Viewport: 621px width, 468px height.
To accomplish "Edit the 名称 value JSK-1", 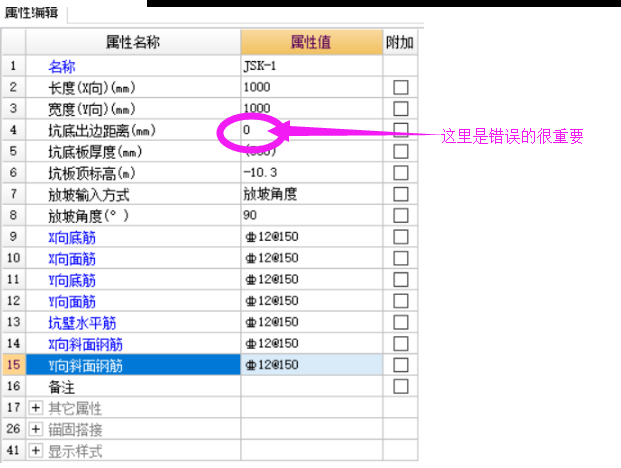I will point(311,66).
